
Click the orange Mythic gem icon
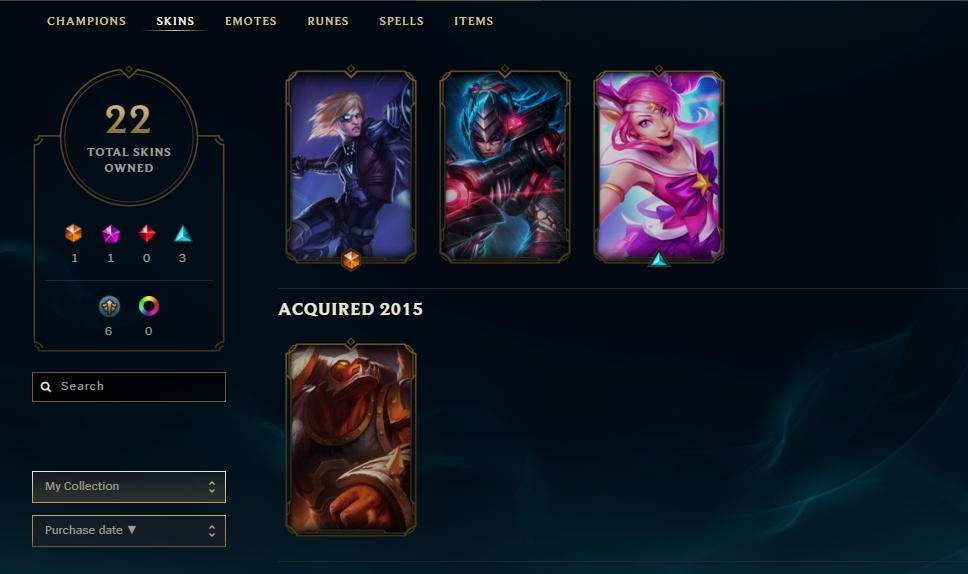click(x=73, y=233)
